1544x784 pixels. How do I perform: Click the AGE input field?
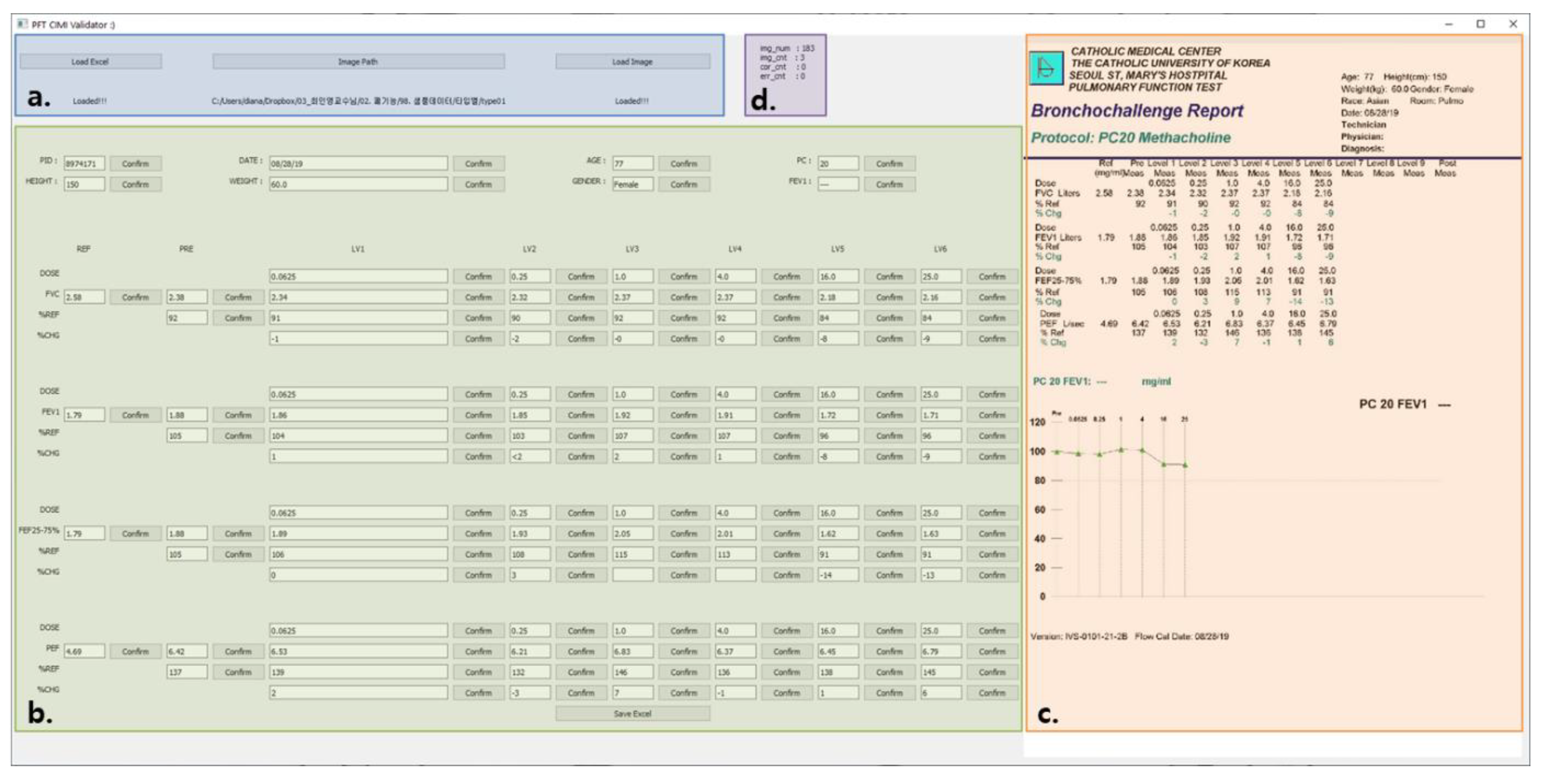pos(632,164)
